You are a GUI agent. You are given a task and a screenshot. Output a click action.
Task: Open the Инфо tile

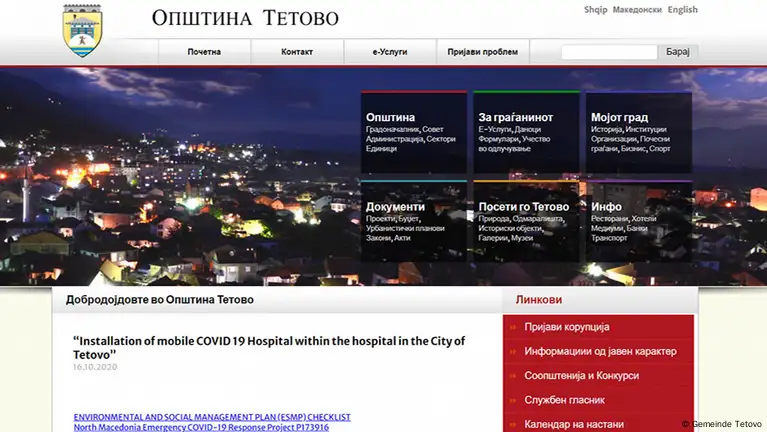pos(638,221)
